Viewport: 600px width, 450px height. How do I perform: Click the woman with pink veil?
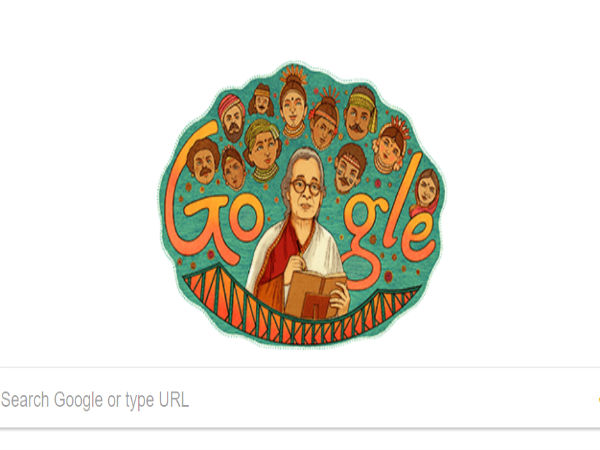[x=426, y=192]
